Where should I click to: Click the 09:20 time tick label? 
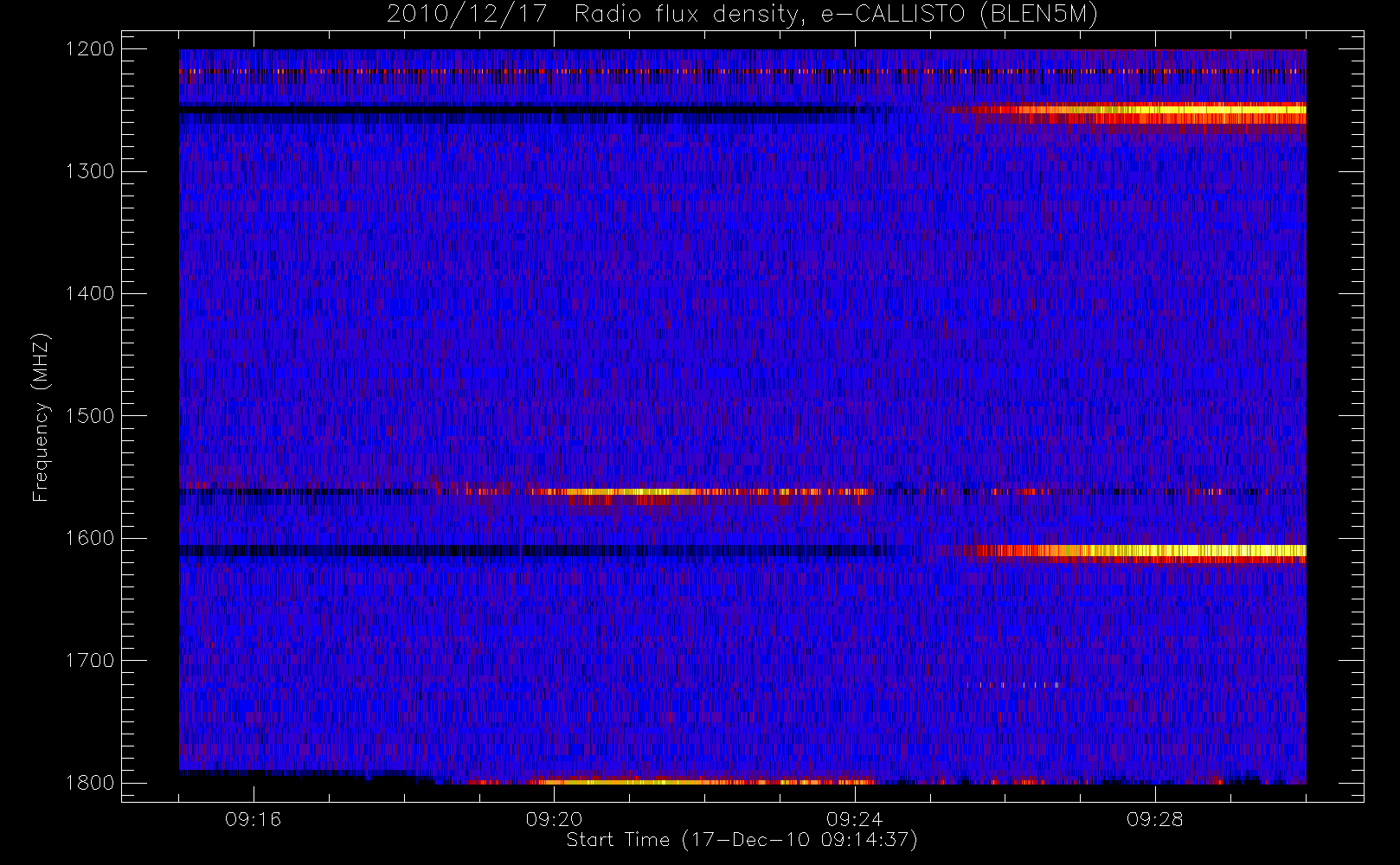click(554, 819)
